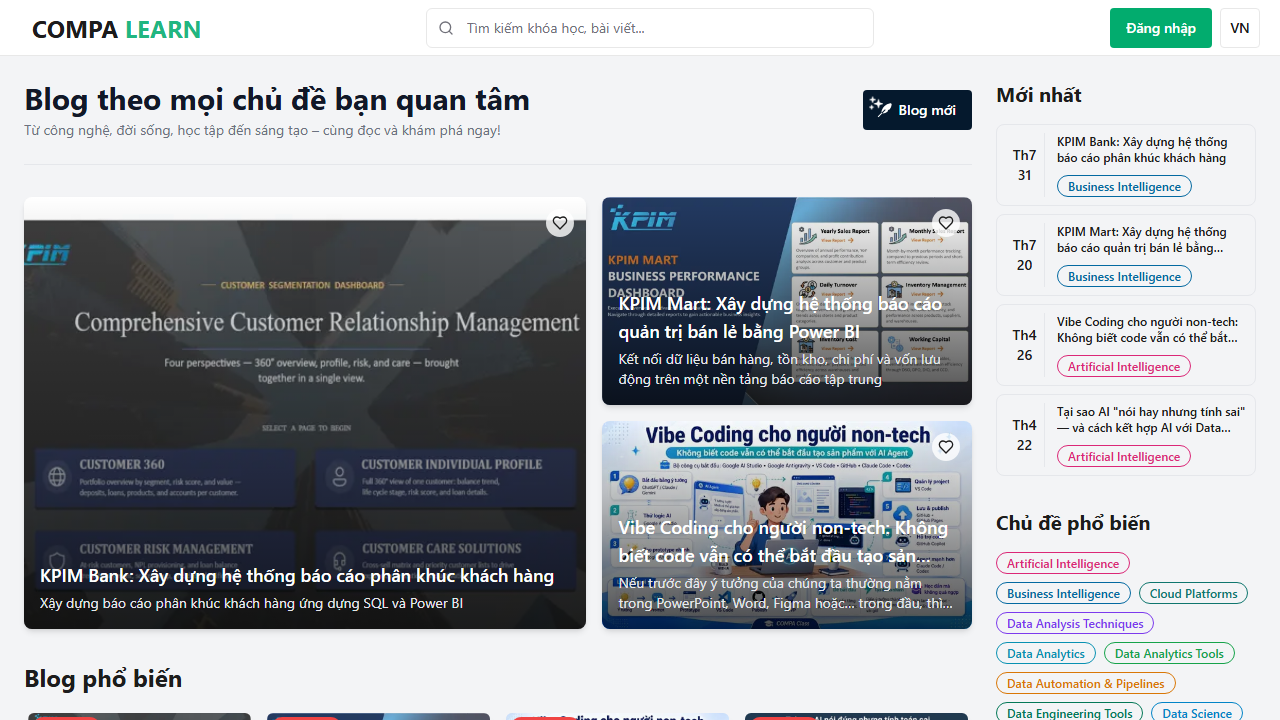This screenshot has width=1280, height=720.
Task: Create a new post with Blog mới
Action: (x=917, y=110)
